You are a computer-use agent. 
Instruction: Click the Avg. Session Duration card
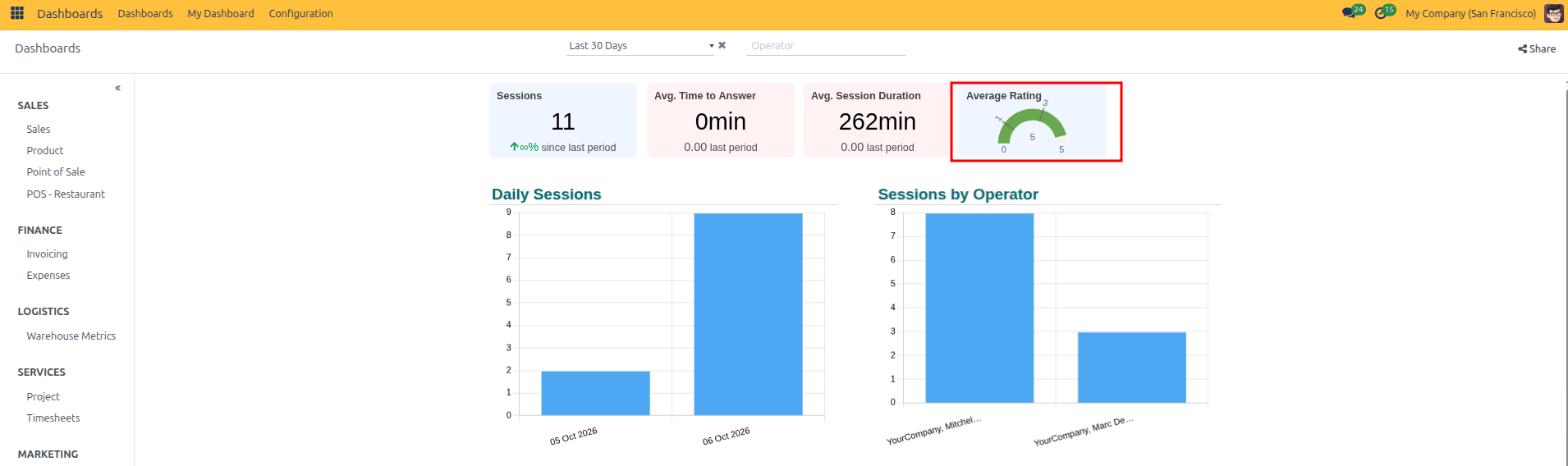click(878, 120)
